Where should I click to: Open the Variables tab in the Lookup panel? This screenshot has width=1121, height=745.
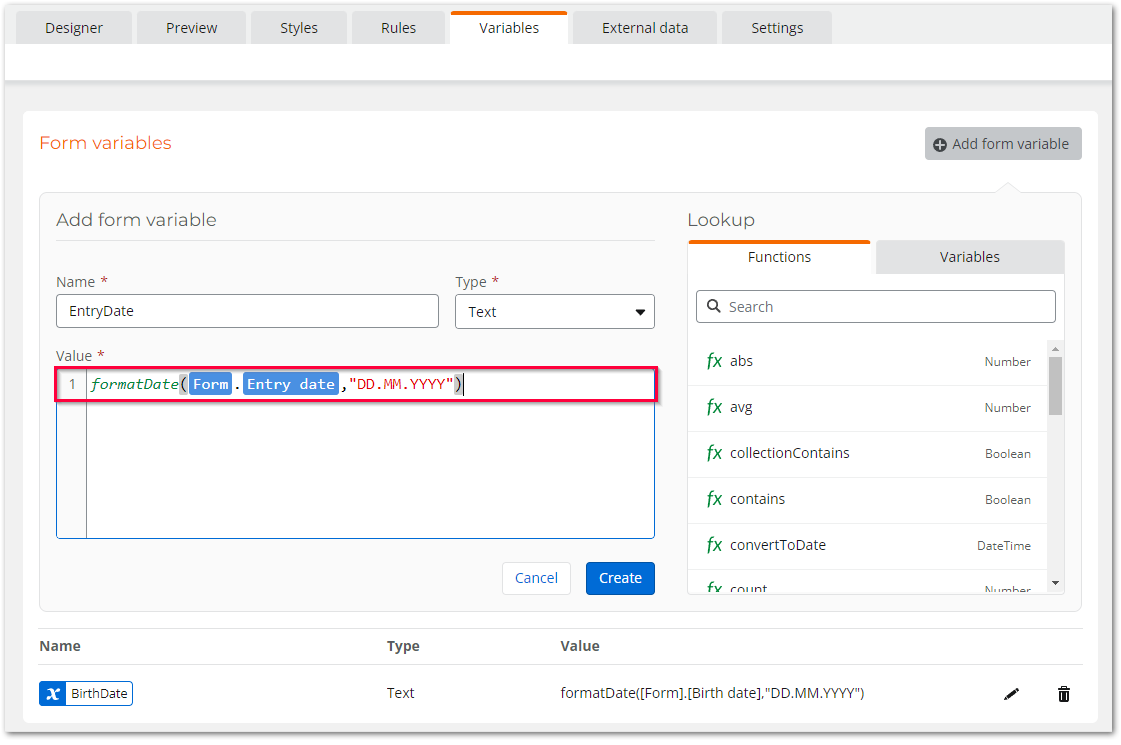[x=968, y=257]
